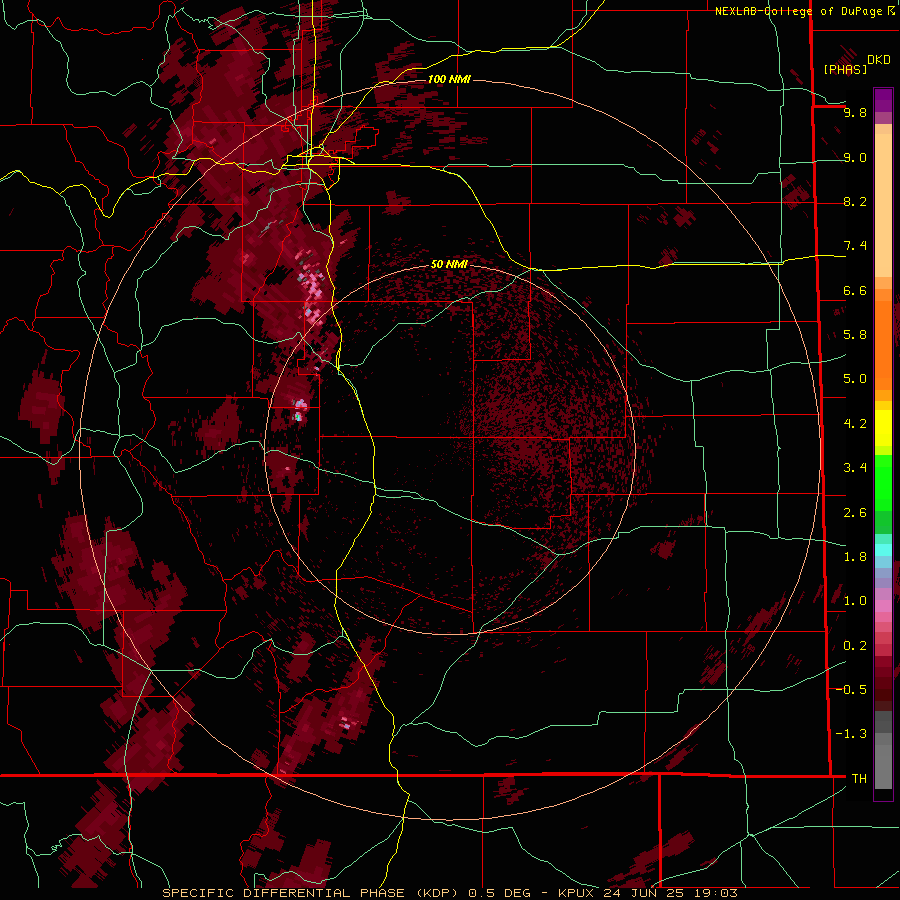The image size is (900, 900).
Task: Click the 6.6 legend value
Action: [x=855, y=290]
